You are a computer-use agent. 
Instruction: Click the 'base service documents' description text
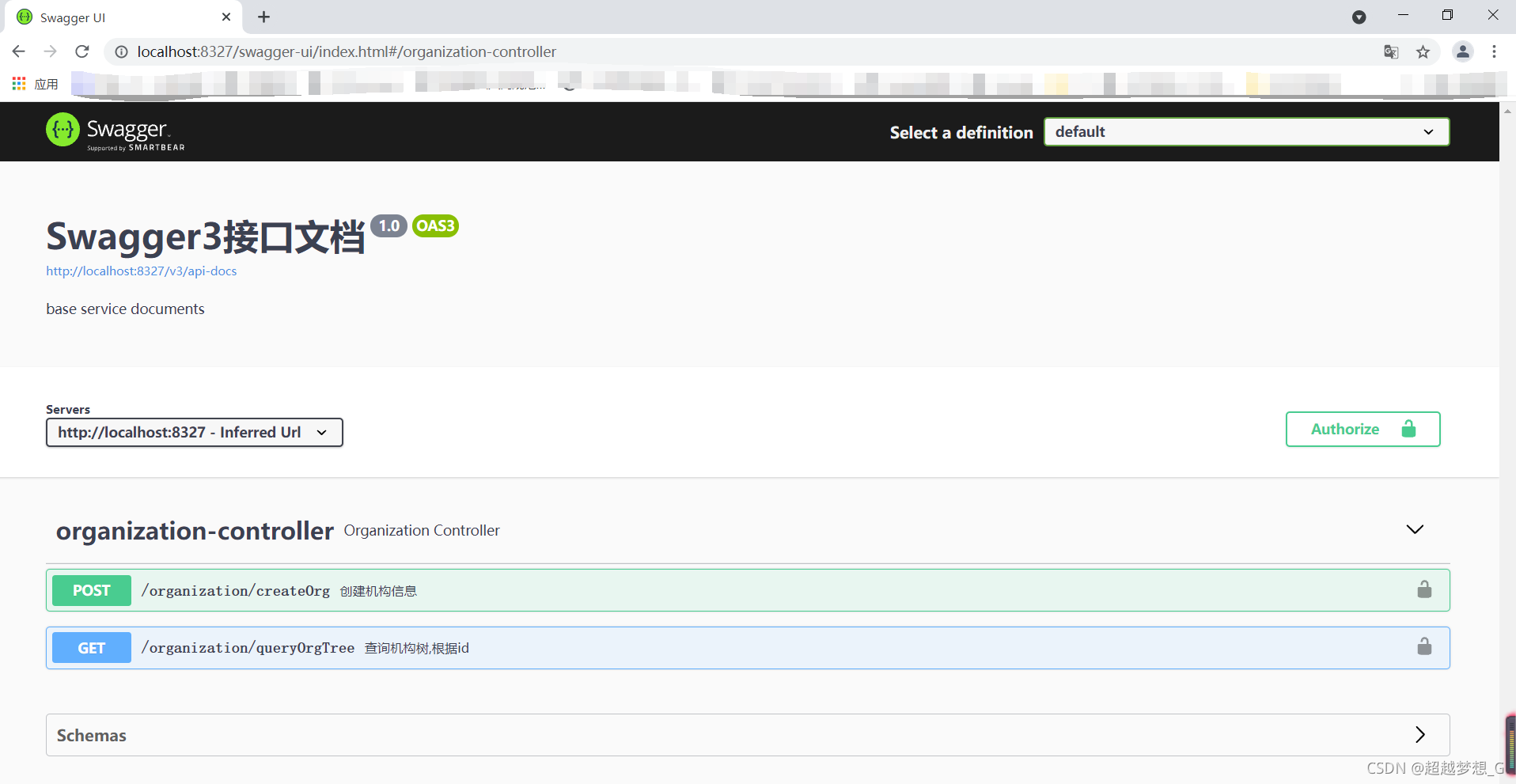(x=125, y=309)
